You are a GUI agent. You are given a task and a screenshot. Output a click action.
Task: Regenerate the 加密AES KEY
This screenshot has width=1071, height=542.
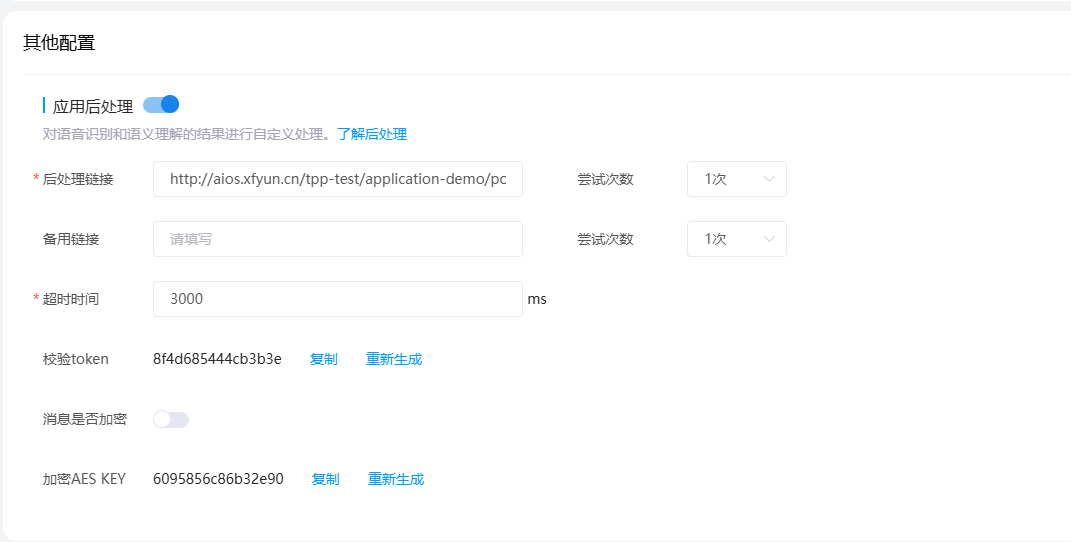point(396,479)
